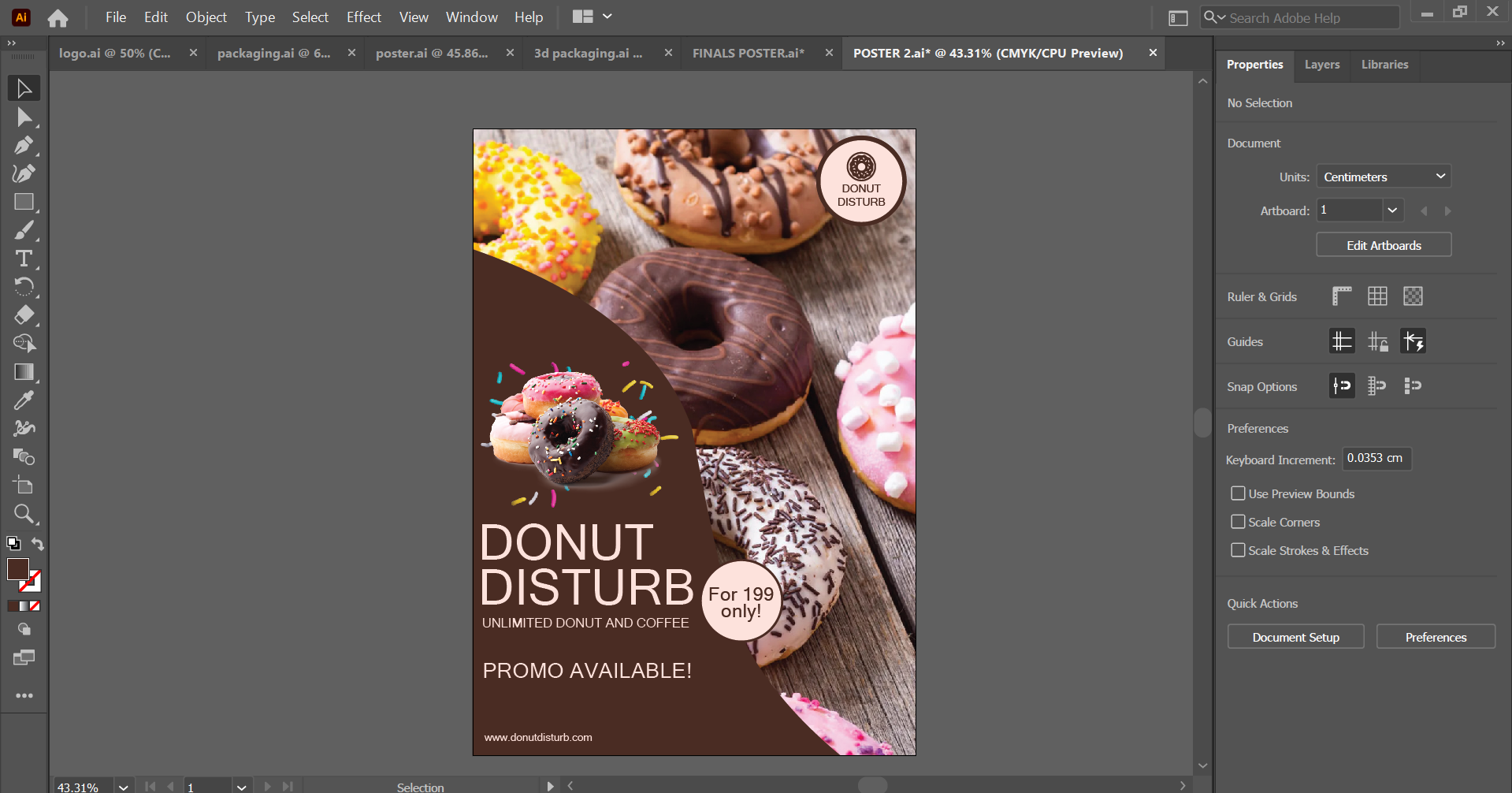1512x793 pixels.
Task: Expand the Artboard number dropdown
Action: coord(1392,210)
